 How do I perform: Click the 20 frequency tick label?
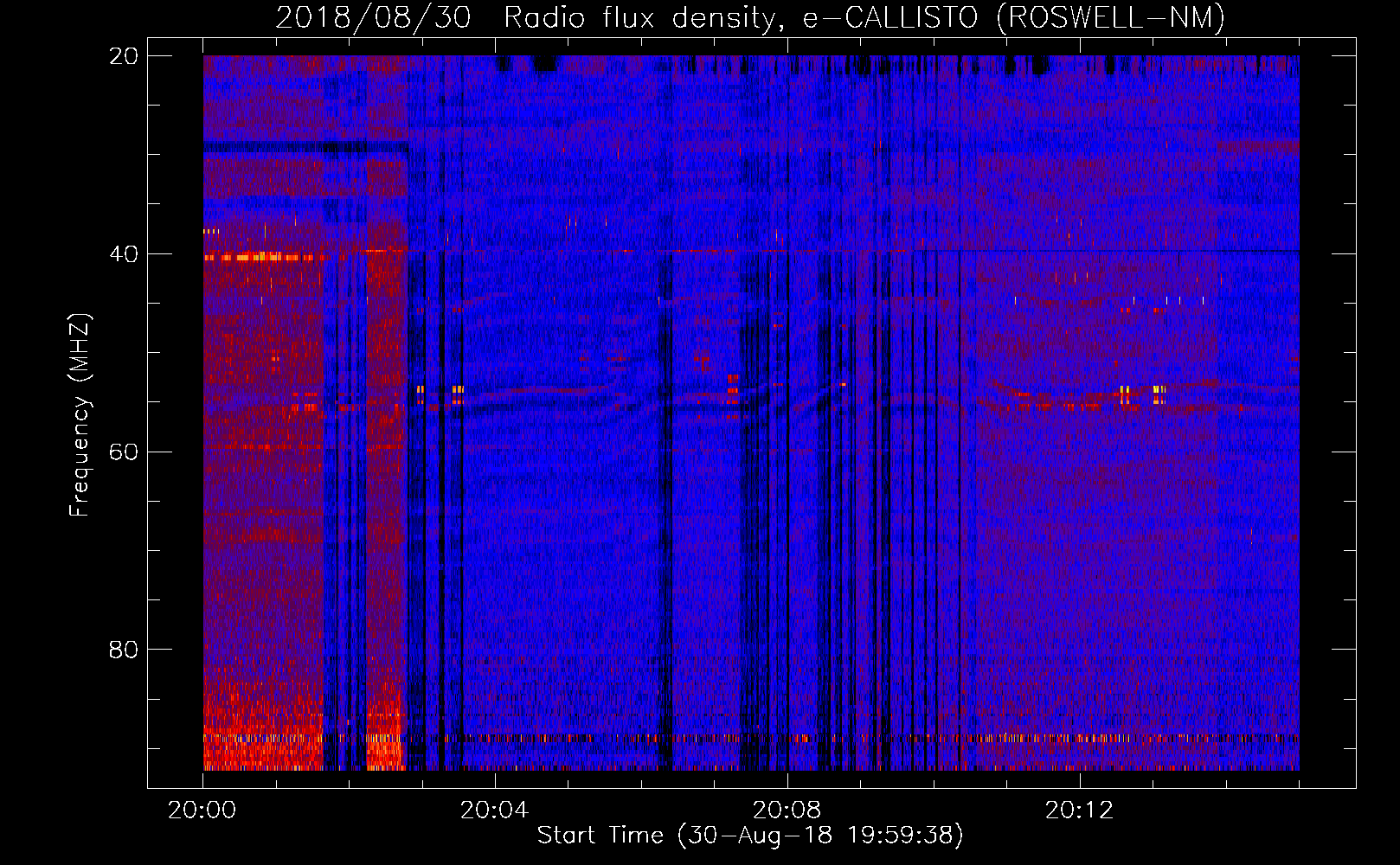pyautogui.click(x=124, y=56)
